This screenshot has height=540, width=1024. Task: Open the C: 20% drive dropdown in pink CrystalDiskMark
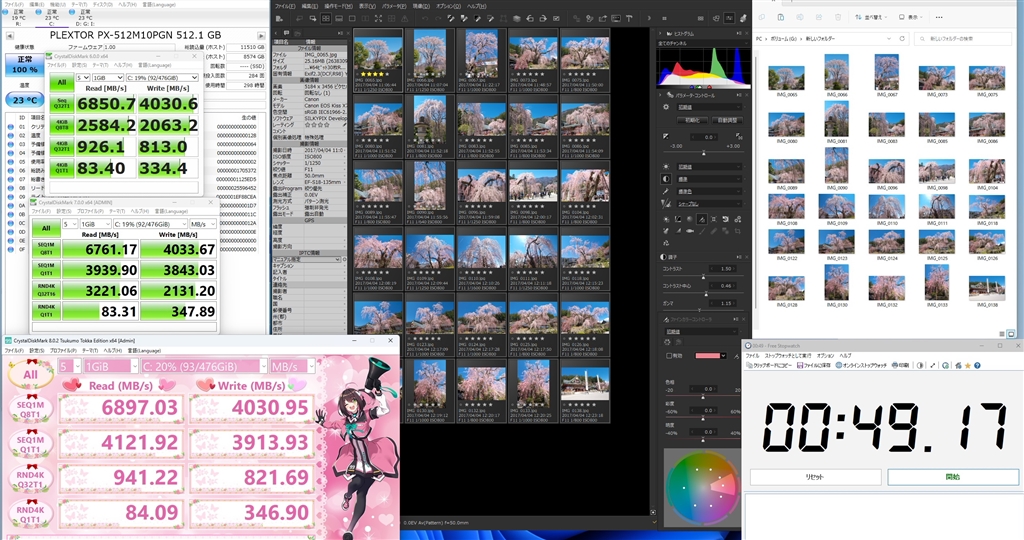(204, 366)
